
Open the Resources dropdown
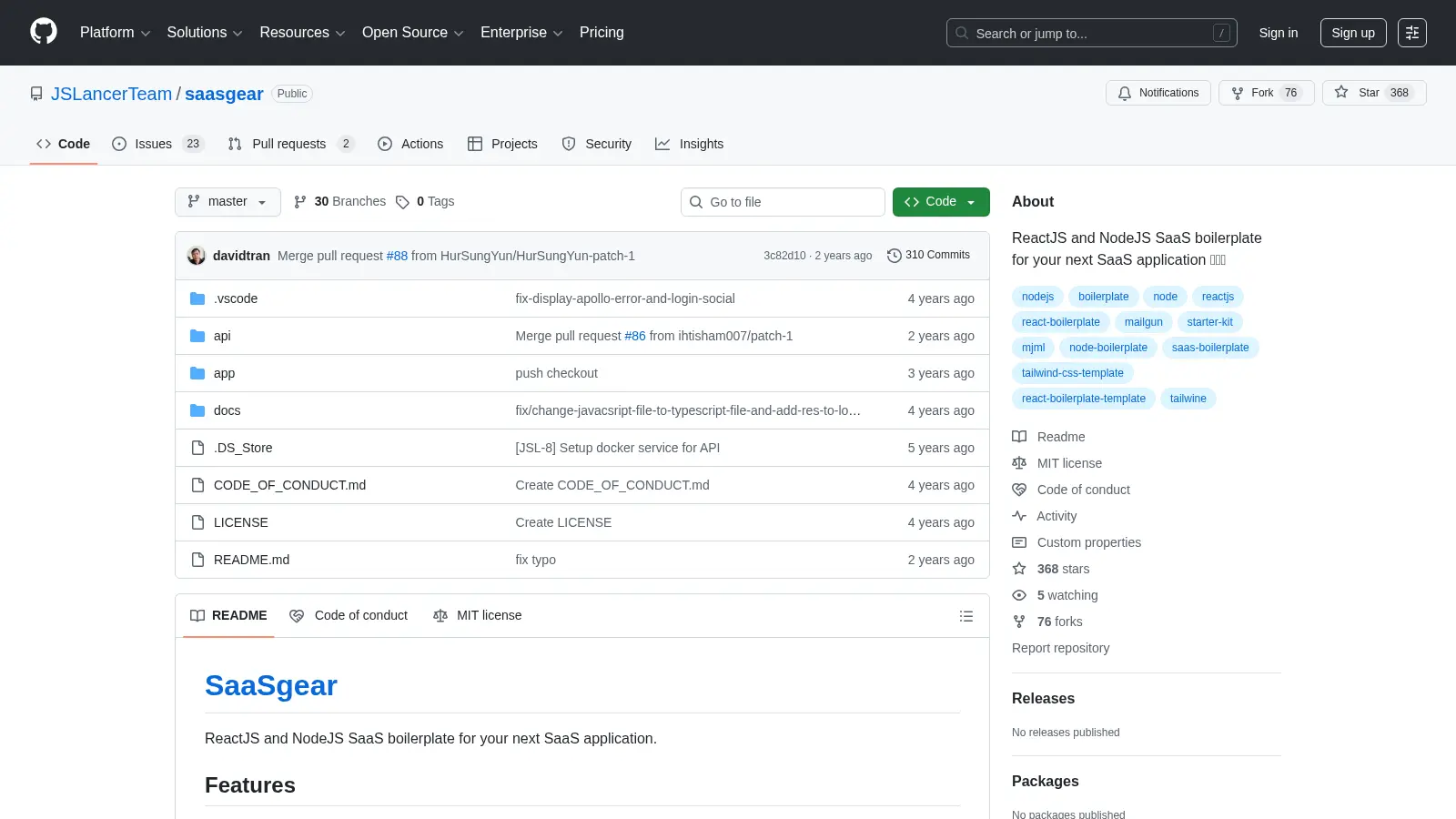(302, 33)
